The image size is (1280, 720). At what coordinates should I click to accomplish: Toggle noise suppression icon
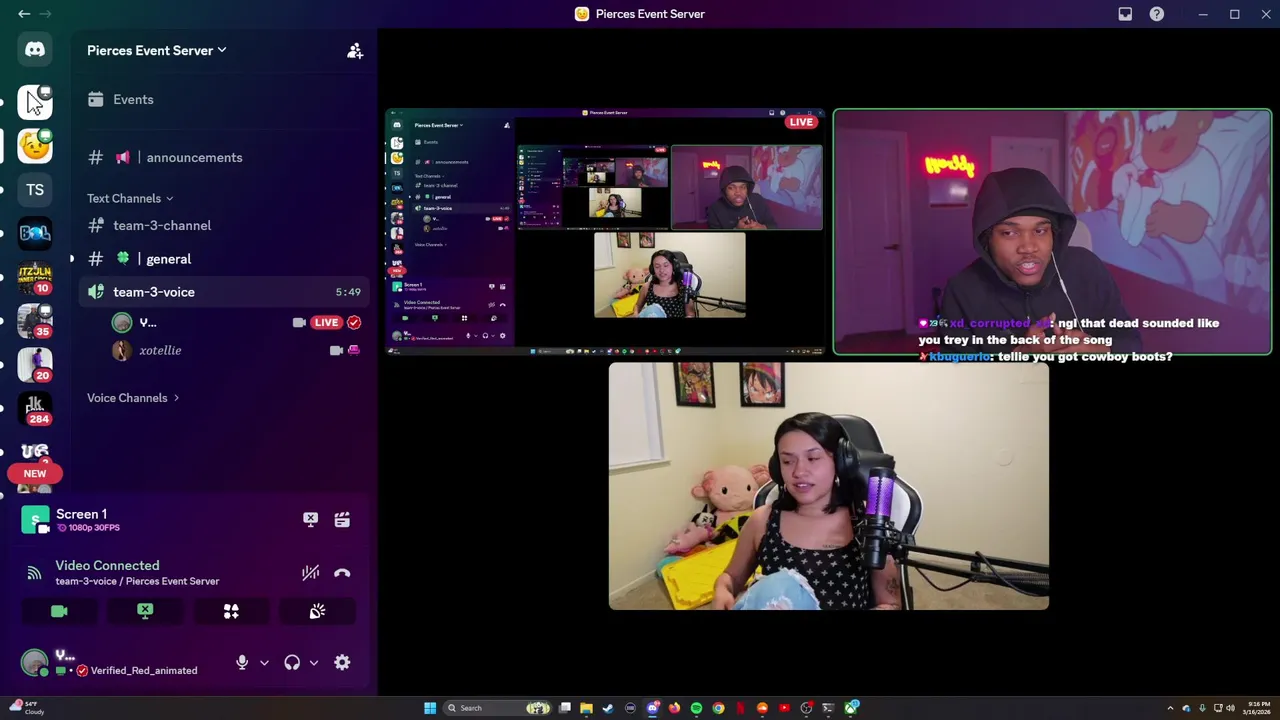[311, 573]
